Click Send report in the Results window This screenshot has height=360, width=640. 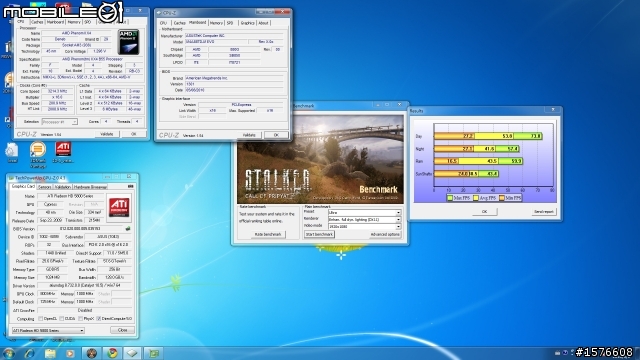pyautogui.click(x=544, y=212)
